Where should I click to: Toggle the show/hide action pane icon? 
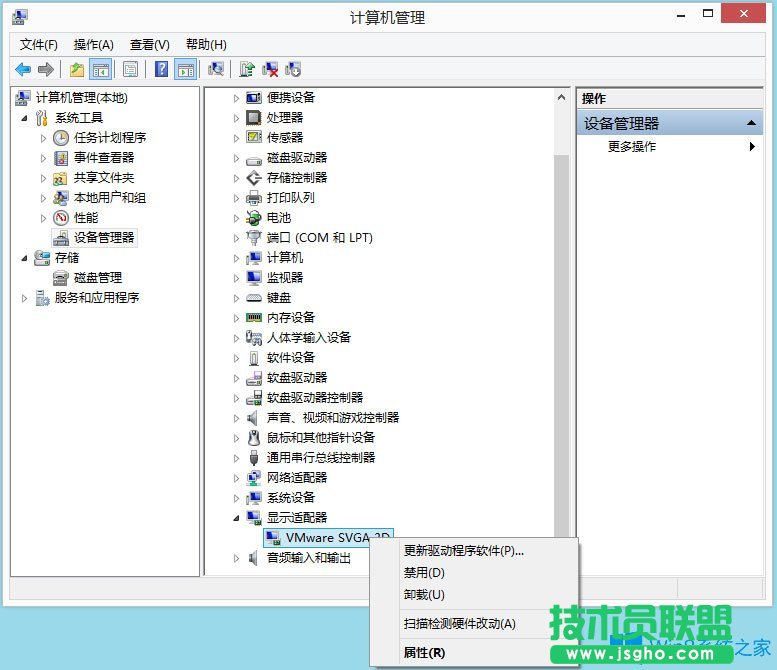pyautogui.click(x=186, y=69)
